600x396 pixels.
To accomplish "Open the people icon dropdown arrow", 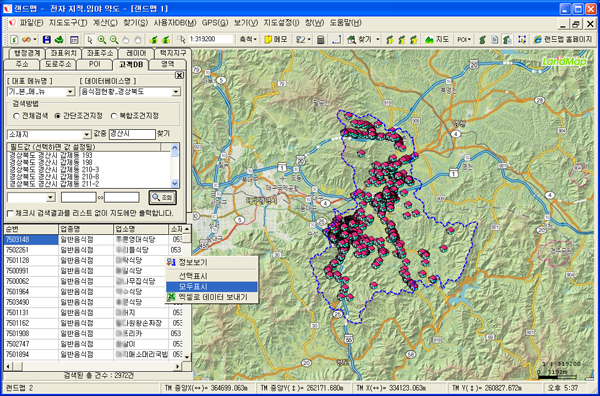I will pos(309,39).
